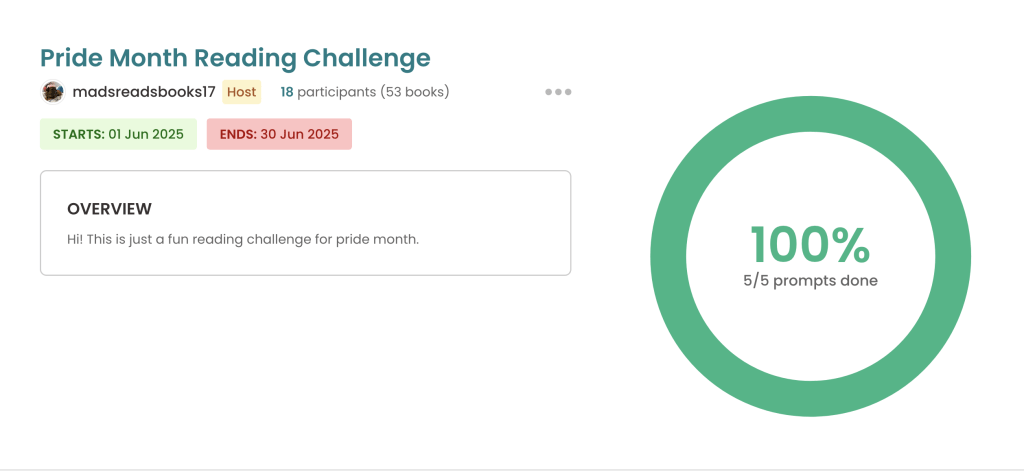Click the horizontal divider line at bottom

tap(512, 468)
